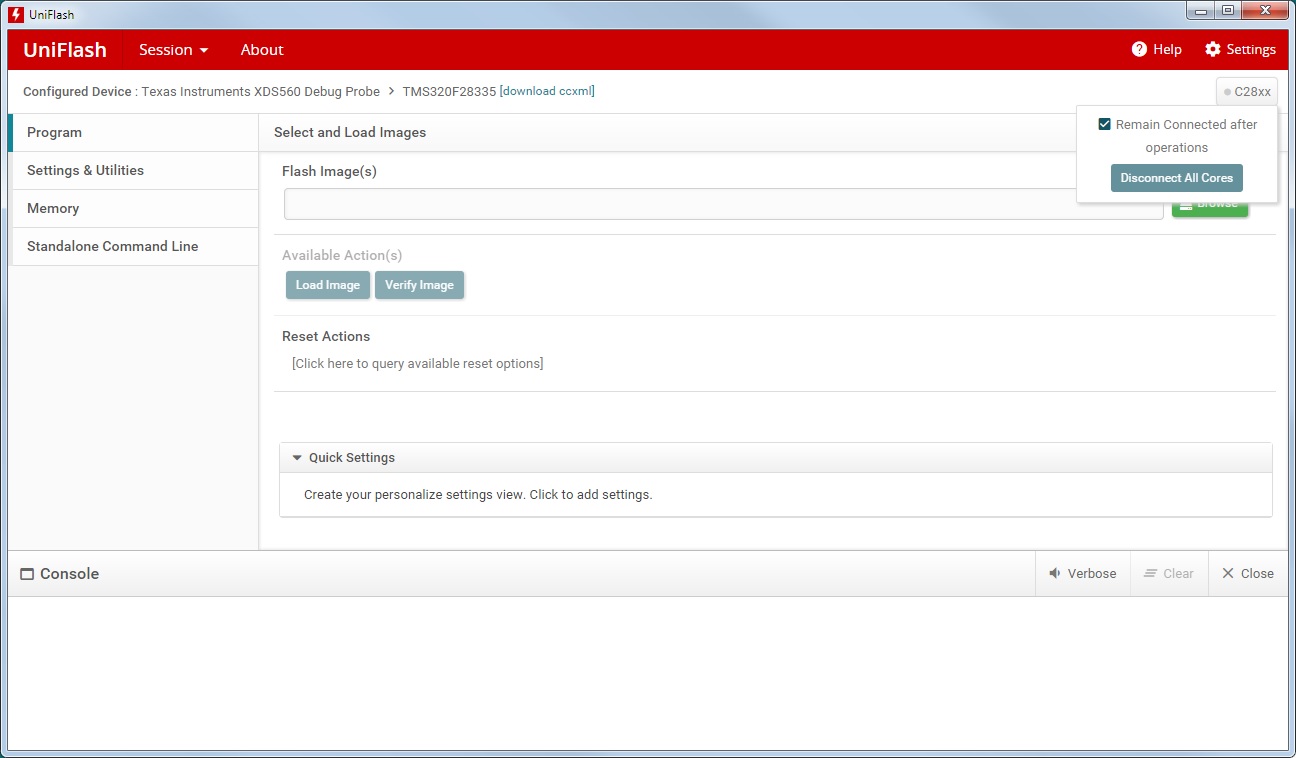The image size is (1296, 758).
Task: Toggle Remain Connected after operations checkbox
Action: pyautogui.click(x=1104, y=124)
